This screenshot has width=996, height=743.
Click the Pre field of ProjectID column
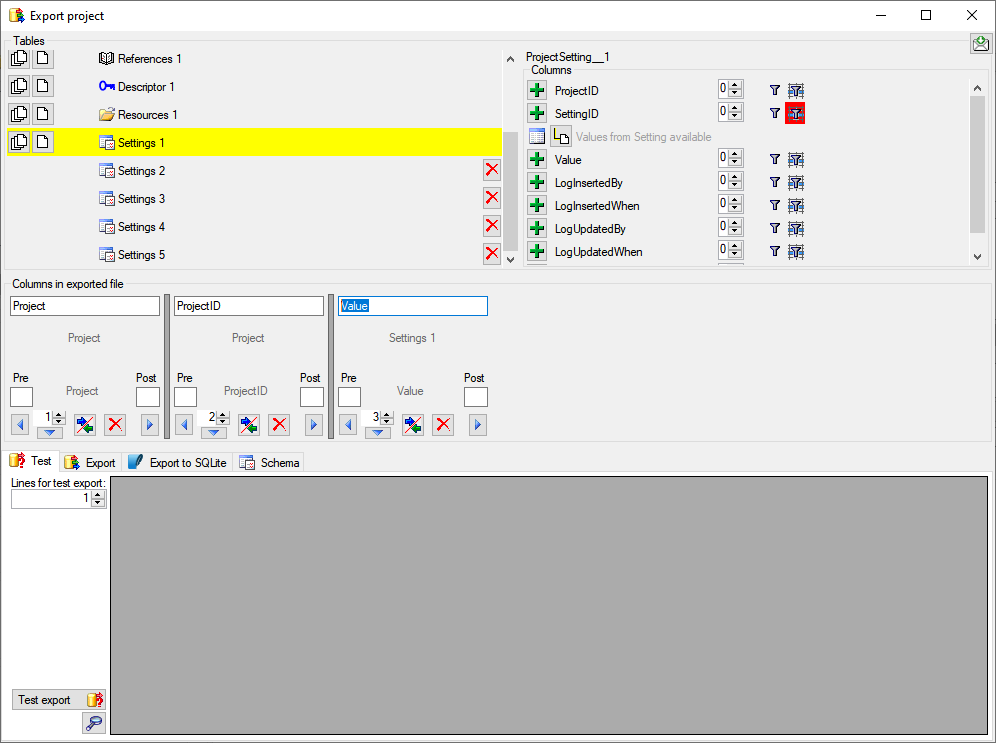pos(185,397)
